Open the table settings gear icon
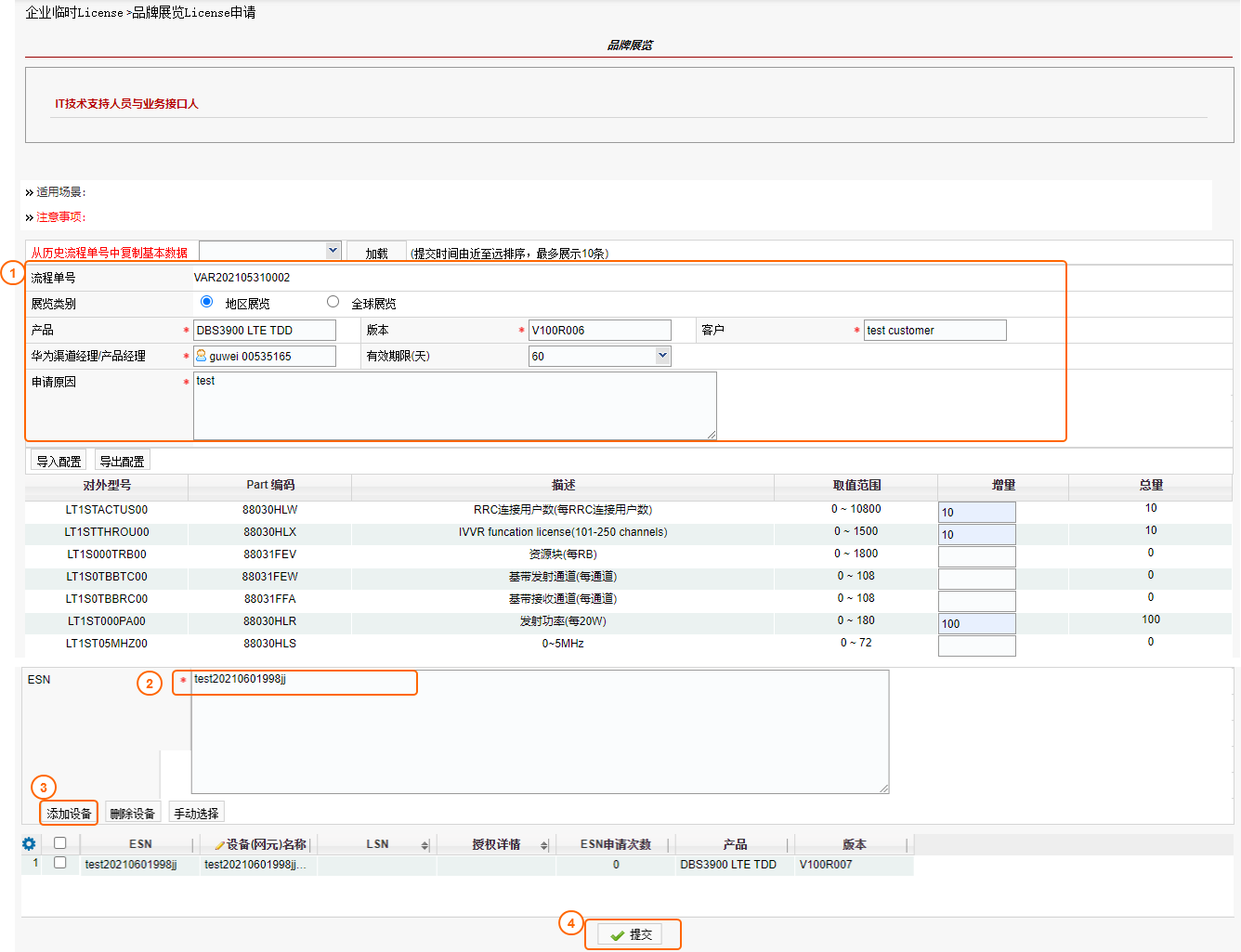The height and width of the screenshot is (952, 1241). click(x=29, y=843)
